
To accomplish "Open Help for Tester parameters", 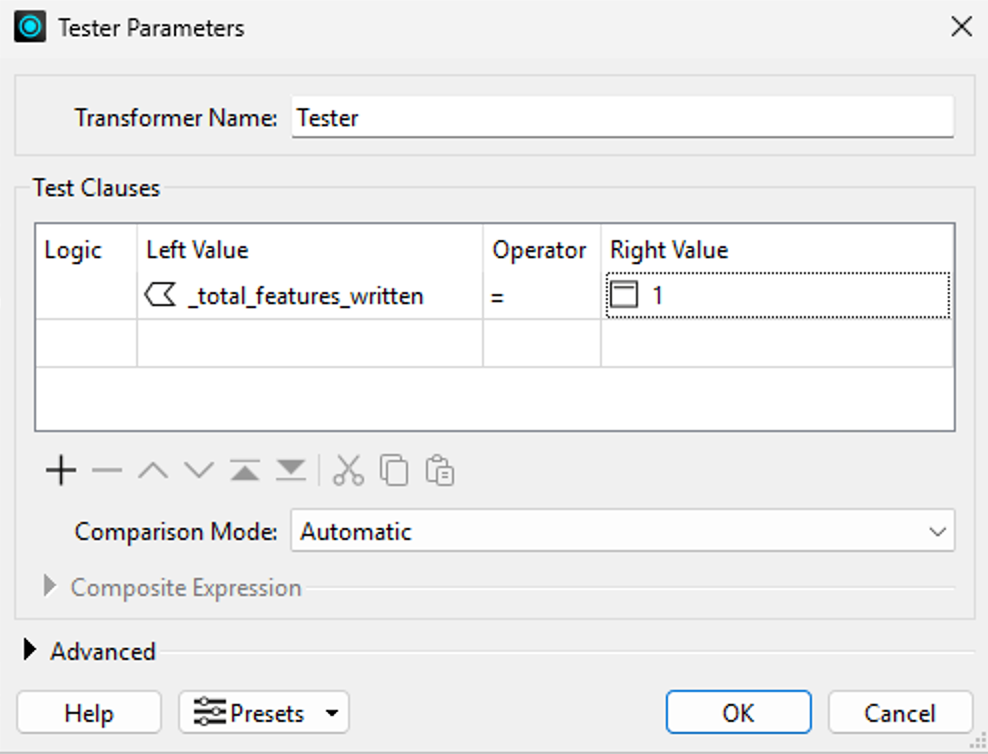I will click(89, 712).
